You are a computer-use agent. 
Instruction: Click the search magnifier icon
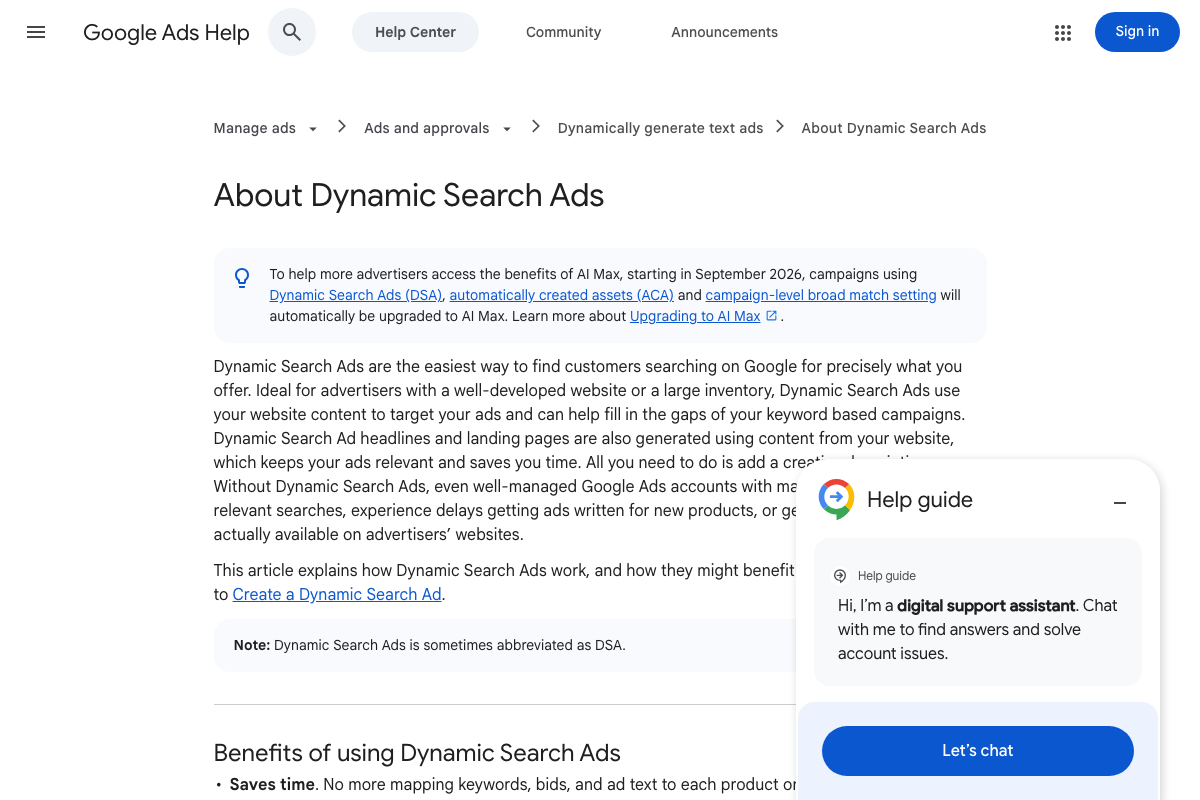[292, 32]
